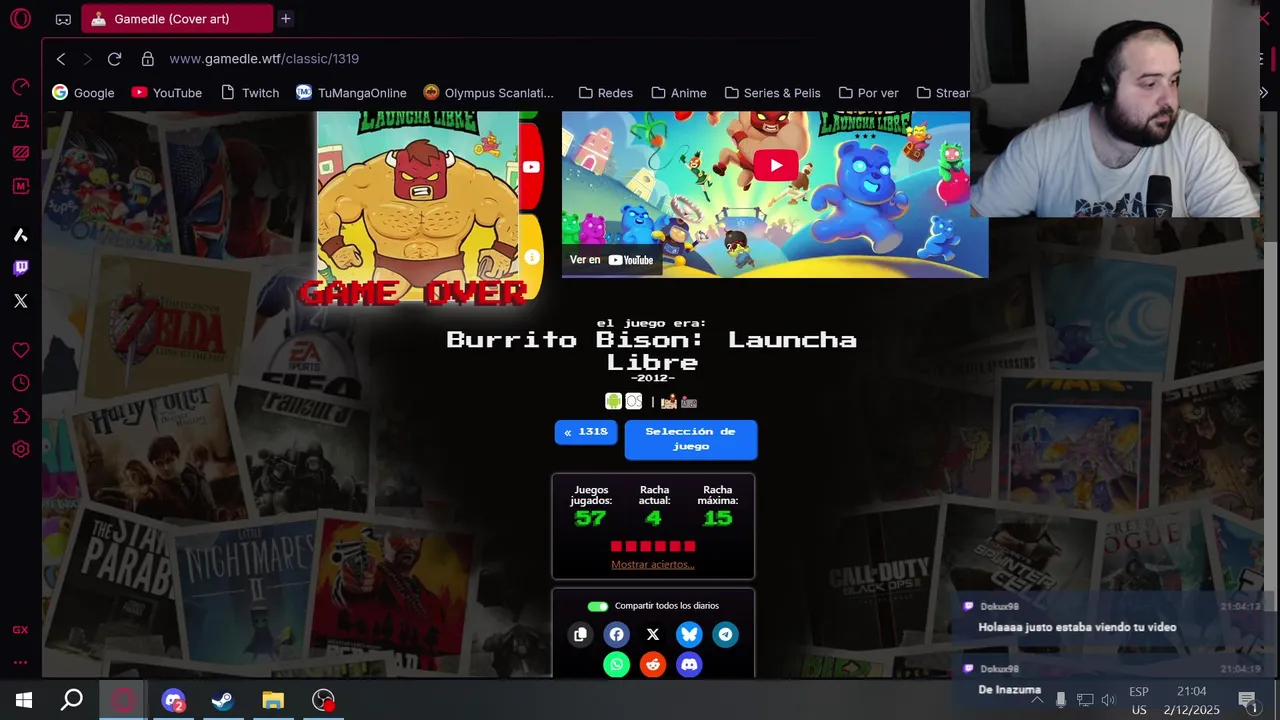Open Windows taskbar search
The height and width of the screenshot is (720, 1280).
(72, 700)
